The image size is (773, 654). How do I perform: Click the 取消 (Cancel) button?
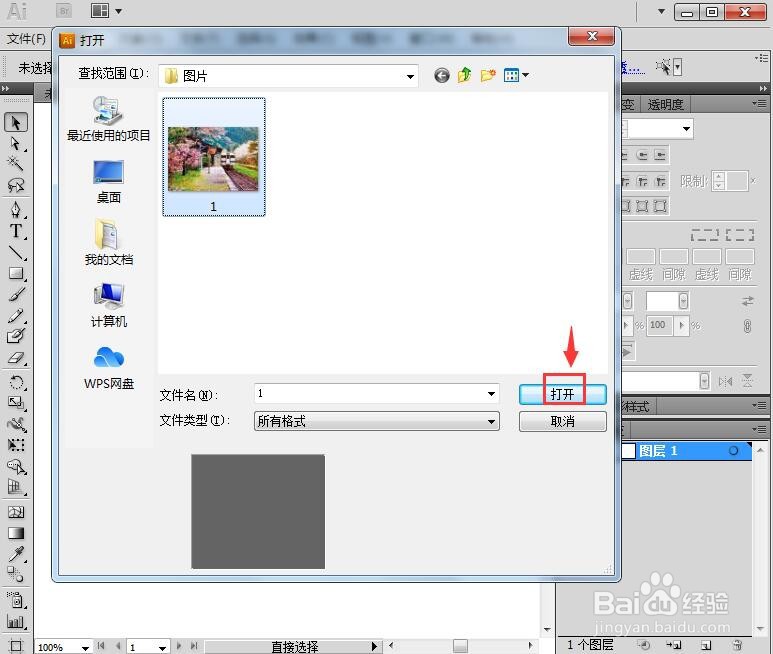(562, 421)
